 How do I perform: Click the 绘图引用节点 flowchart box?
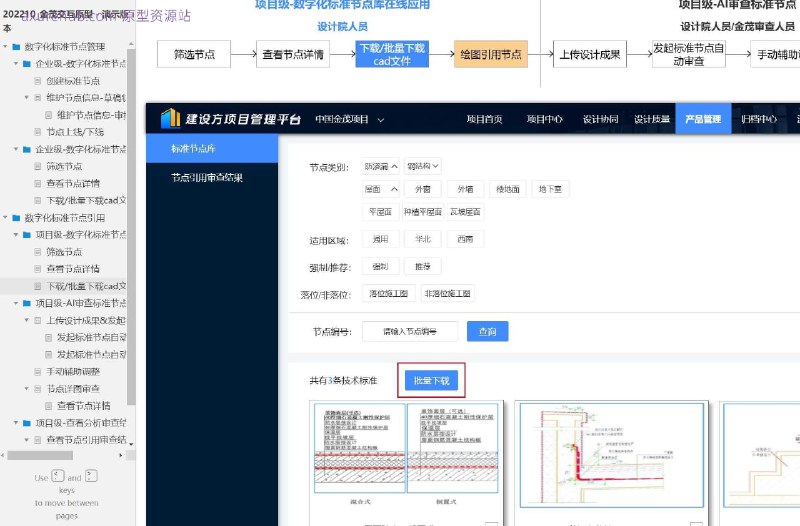click(491, 54)
